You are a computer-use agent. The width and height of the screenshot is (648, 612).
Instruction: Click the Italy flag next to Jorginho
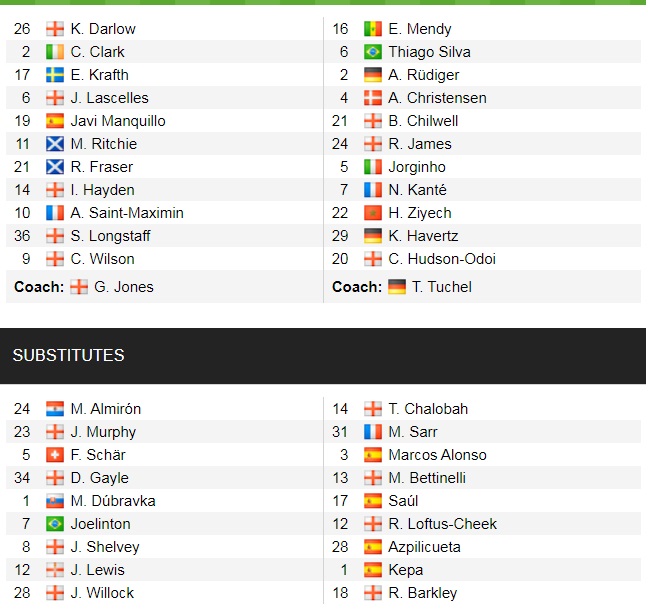373,167
